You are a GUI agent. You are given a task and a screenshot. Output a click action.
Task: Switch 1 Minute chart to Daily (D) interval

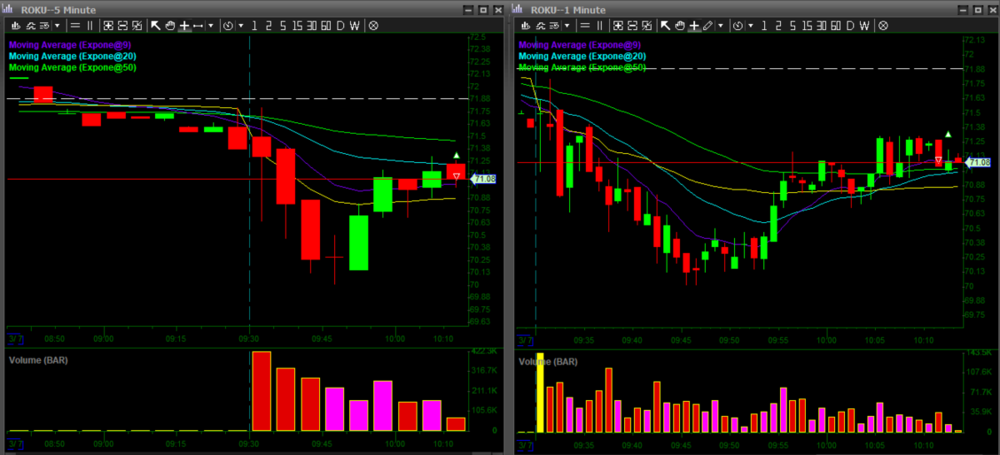click(849, 25)
